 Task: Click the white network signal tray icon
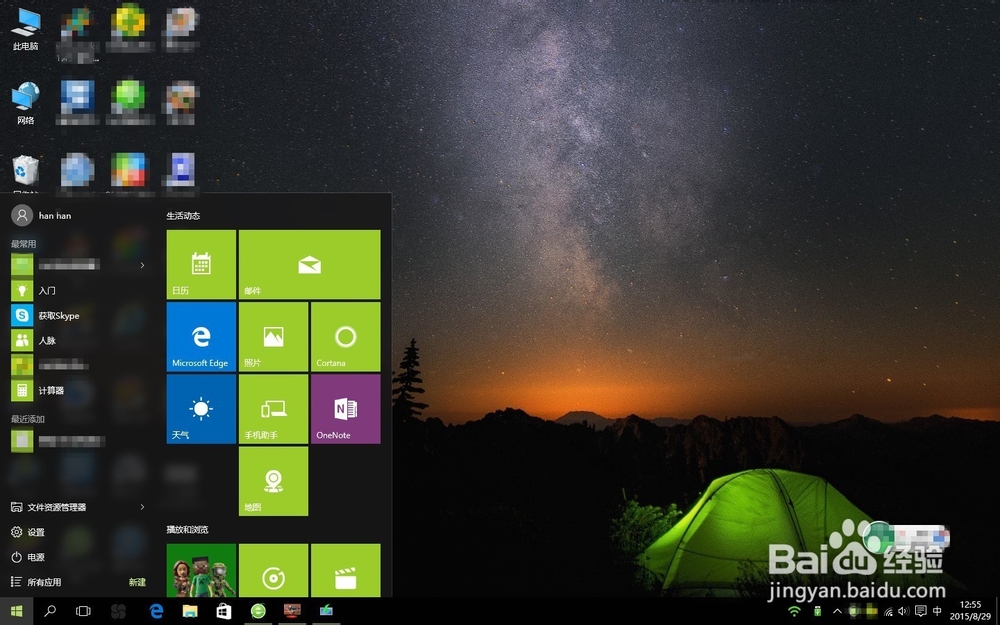click(888, 611)
